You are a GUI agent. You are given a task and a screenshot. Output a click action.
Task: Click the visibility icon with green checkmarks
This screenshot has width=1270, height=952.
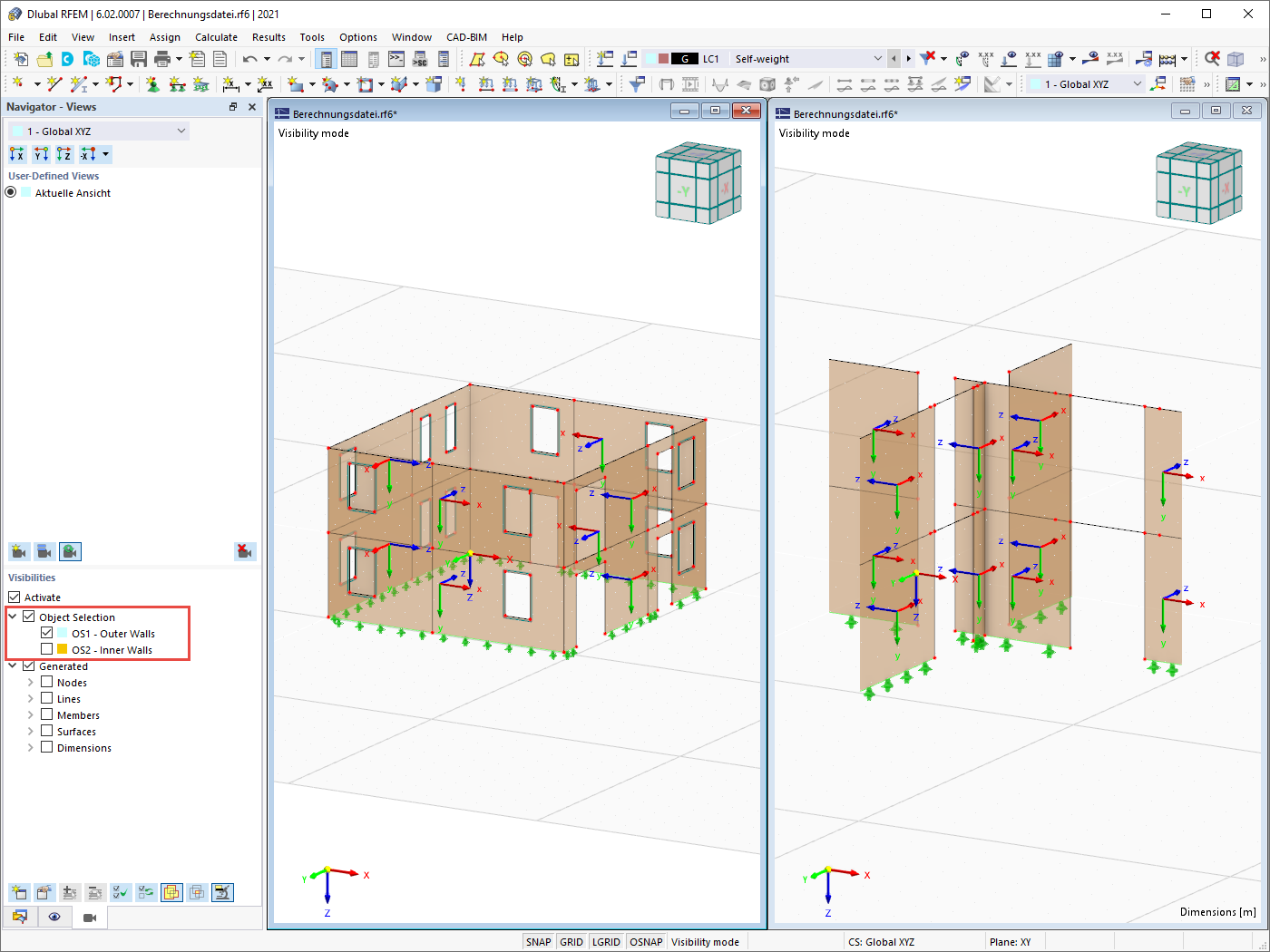click(x=121, y=892)
